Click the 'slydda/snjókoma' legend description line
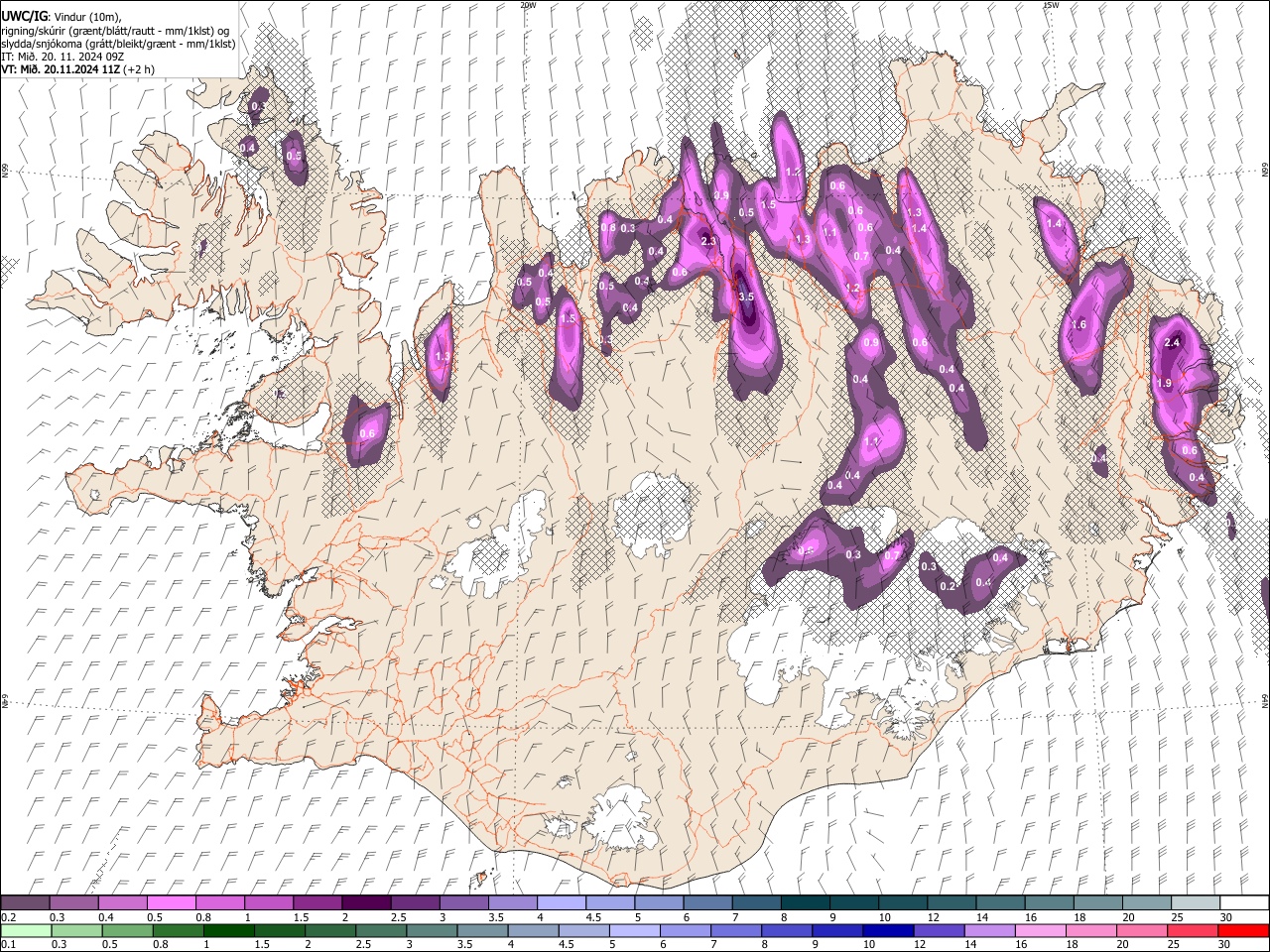Screen dimensions: 1270x952 point(118,44)
